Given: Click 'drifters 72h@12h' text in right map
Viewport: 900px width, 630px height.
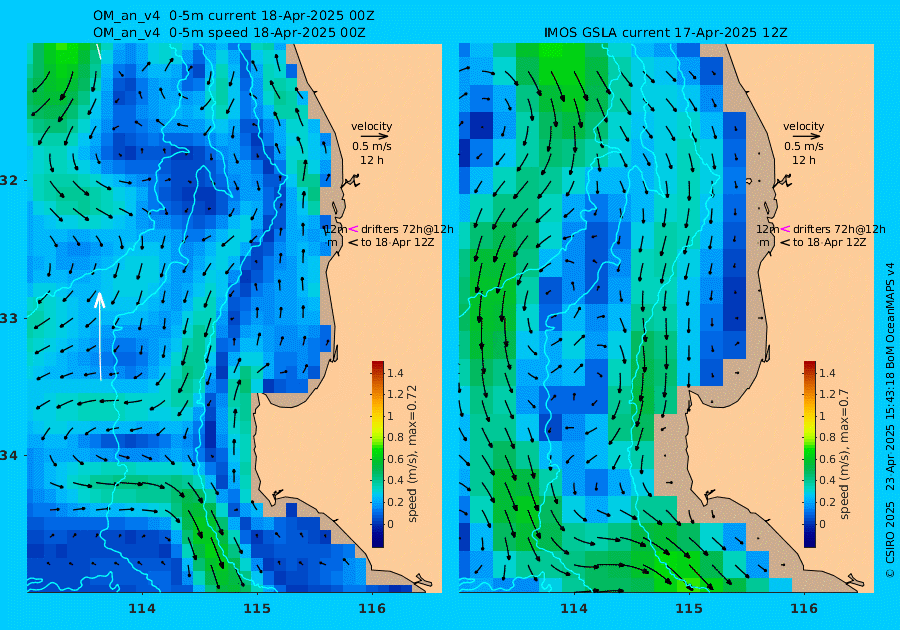Looking at the screenshot, I should (839, 229).
